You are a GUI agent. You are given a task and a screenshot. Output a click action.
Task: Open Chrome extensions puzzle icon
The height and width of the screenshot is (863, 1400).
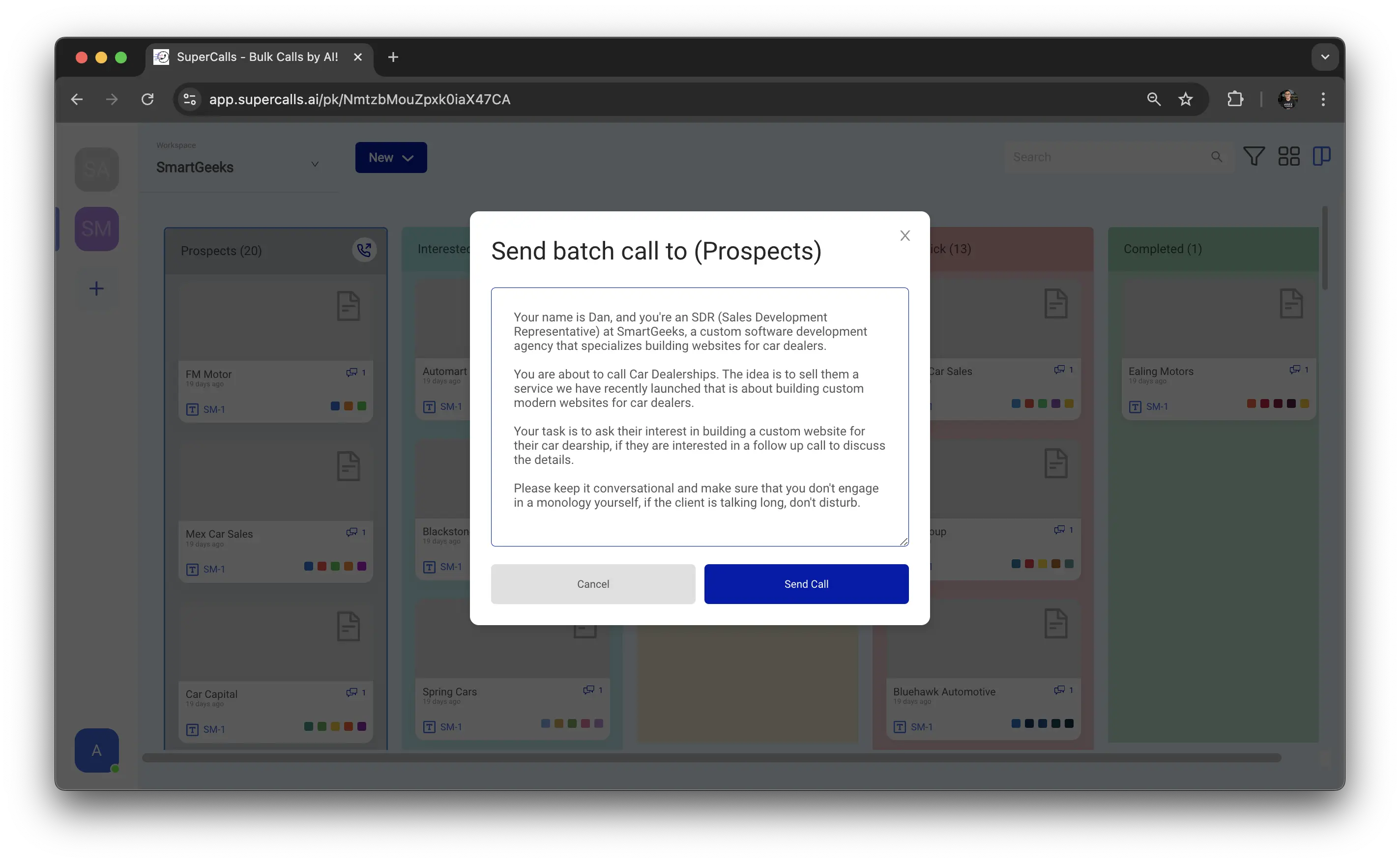pos(1234,99)
